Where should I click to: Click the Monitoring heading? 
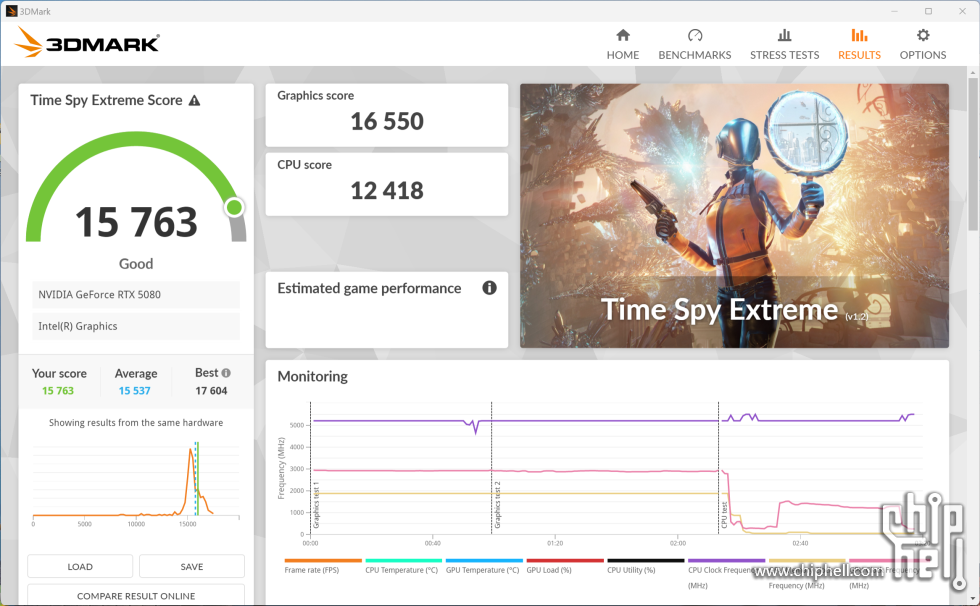(312, 377)
